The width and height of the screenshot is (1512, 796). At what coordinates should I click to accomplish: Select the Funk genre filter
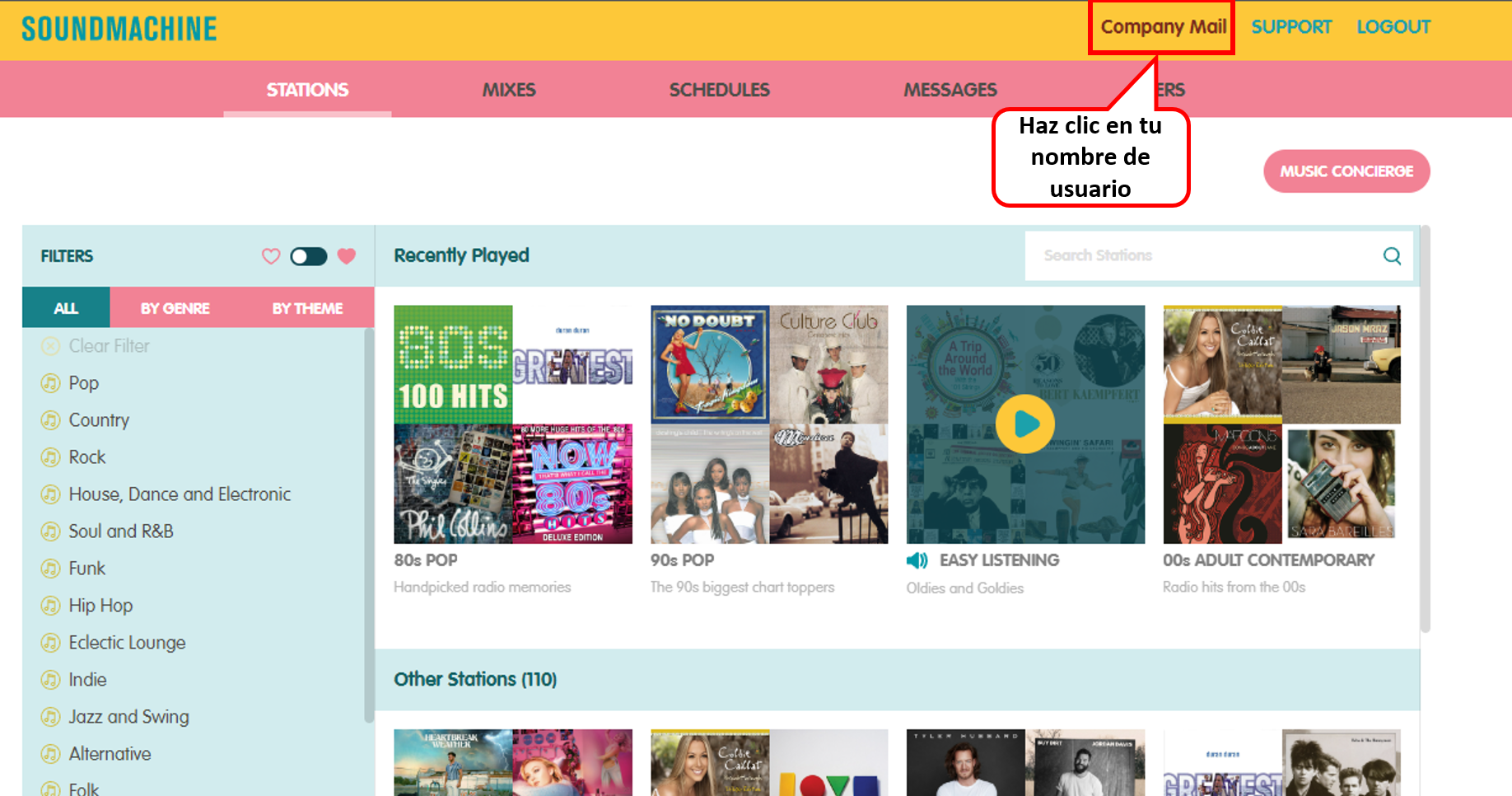click(87, 569)
